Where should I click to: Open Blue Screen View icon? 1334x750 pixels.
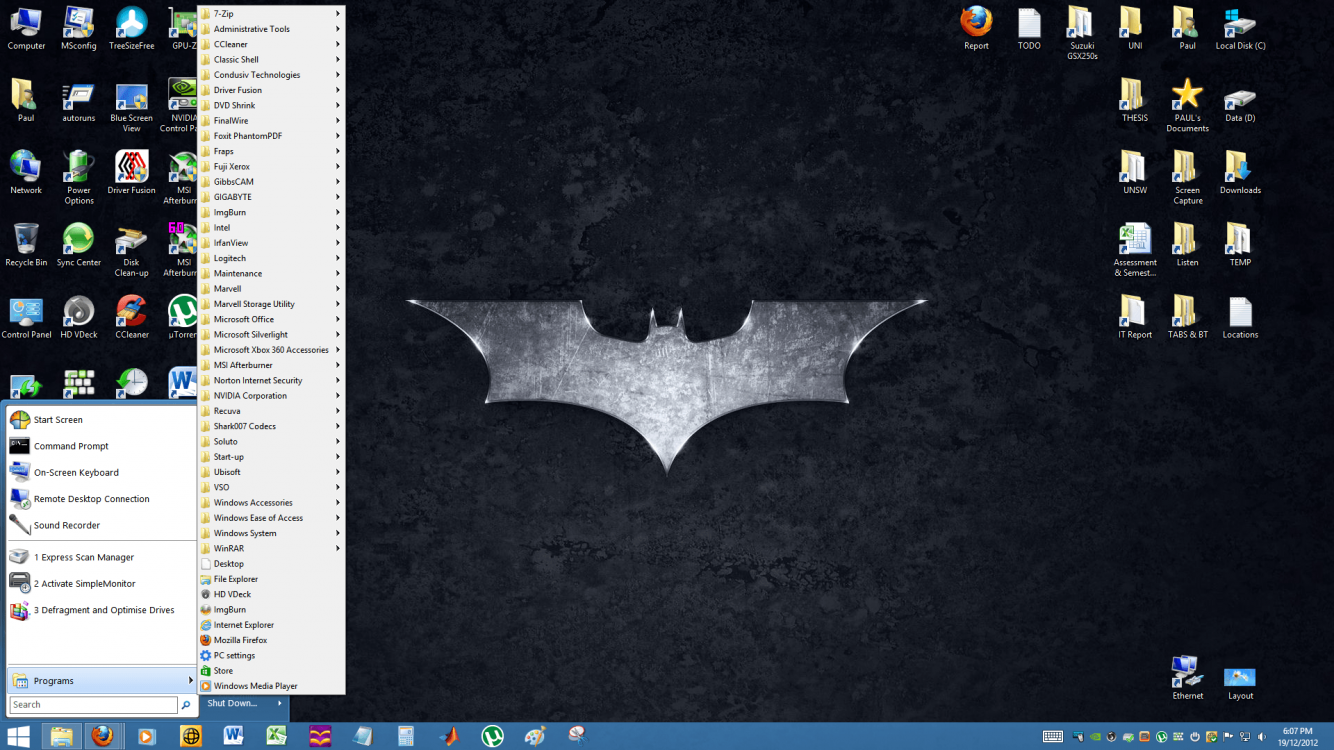(131, 105)
